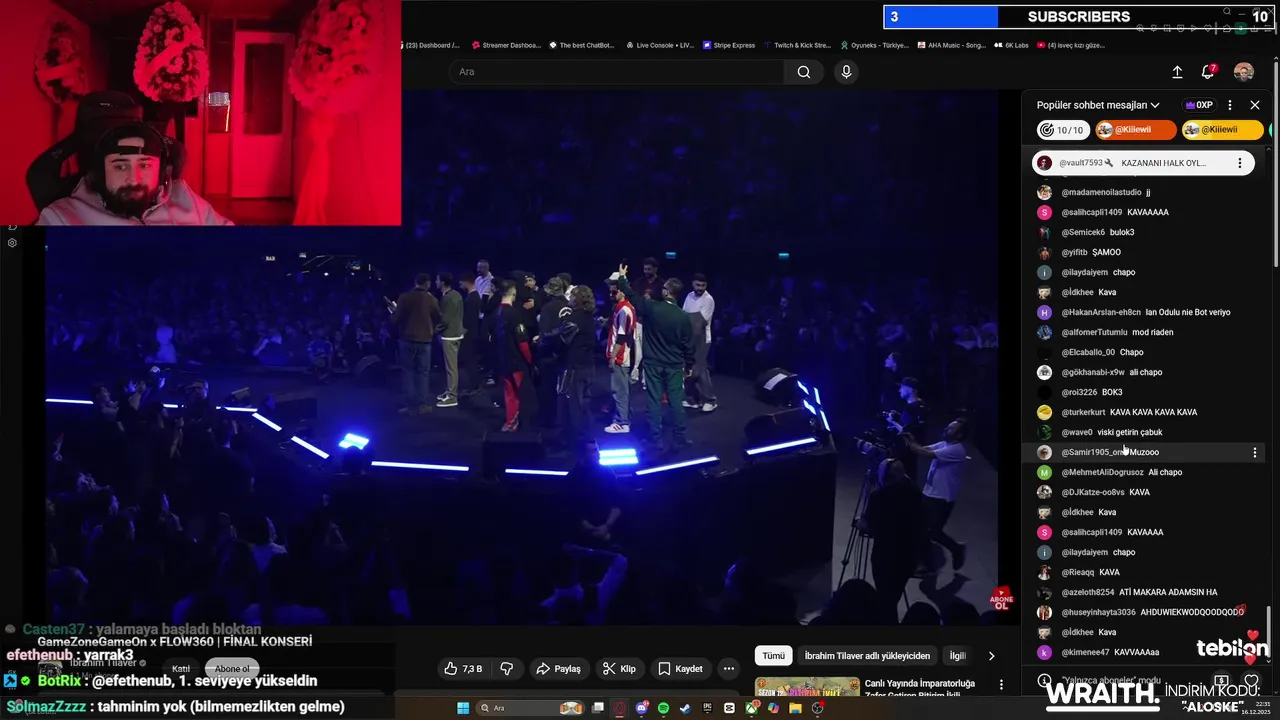Click the Klip clip button
Viewport: 1280px width, 720px height.
click(620, 669)
